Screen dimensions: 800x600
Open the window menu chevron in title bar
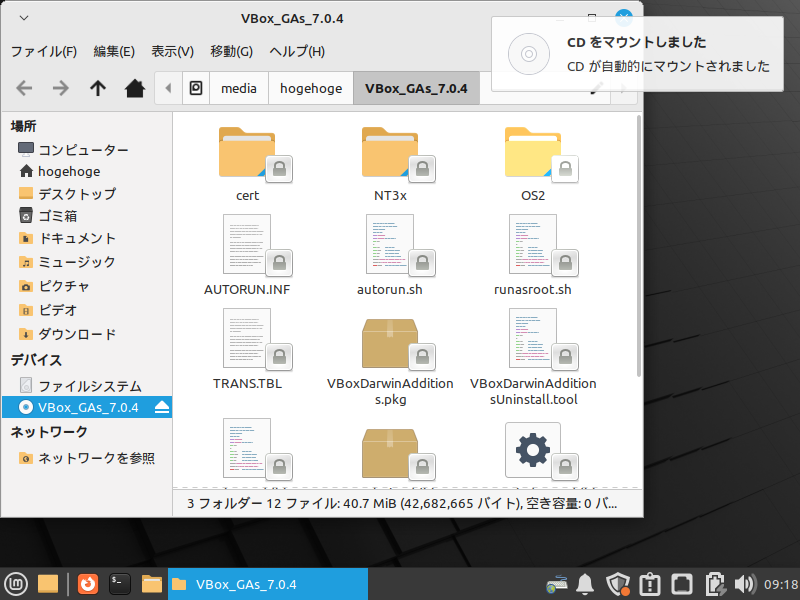23,18
